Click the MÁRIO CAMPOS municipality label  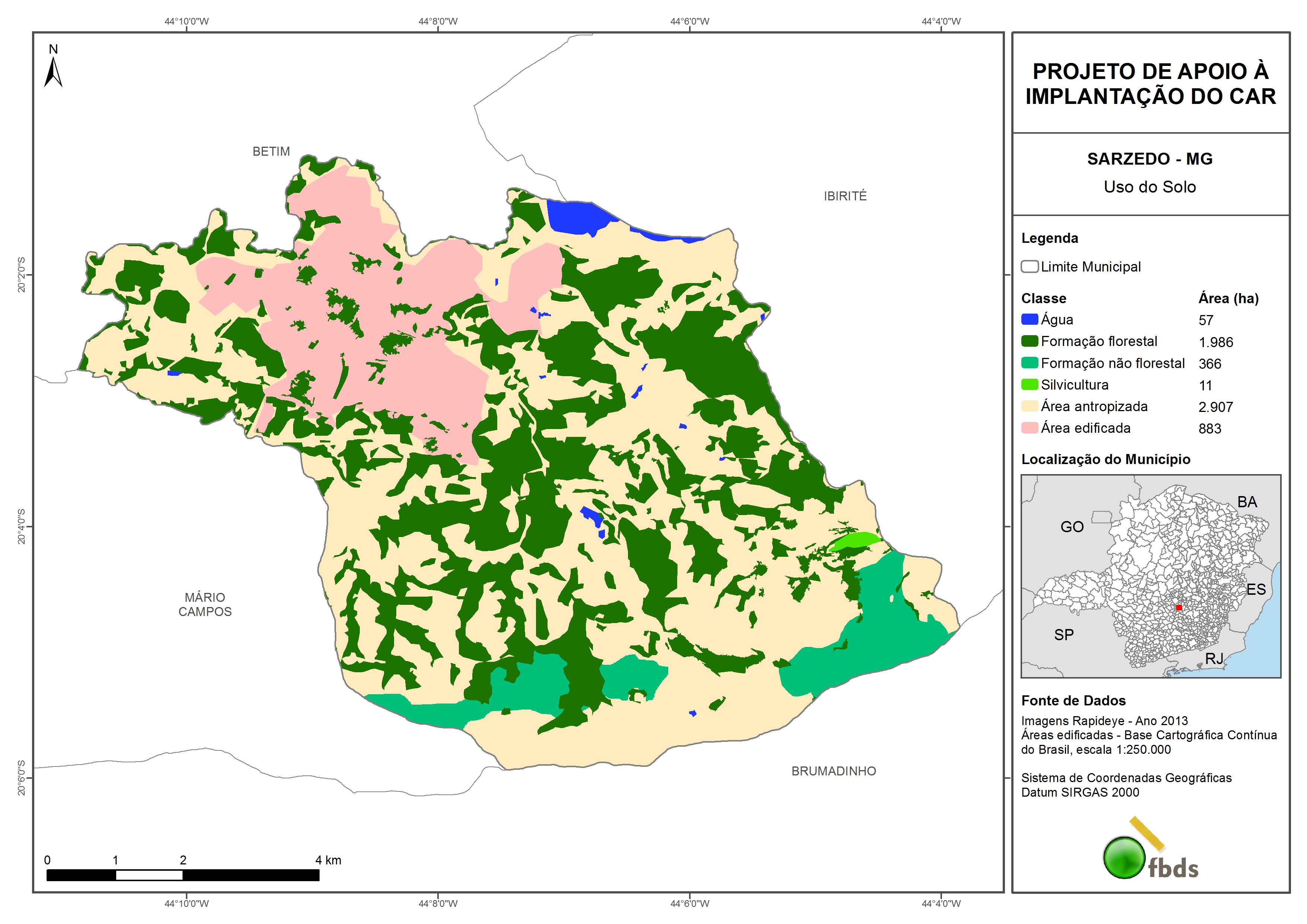pyautogui.click(x=205, y=604)
